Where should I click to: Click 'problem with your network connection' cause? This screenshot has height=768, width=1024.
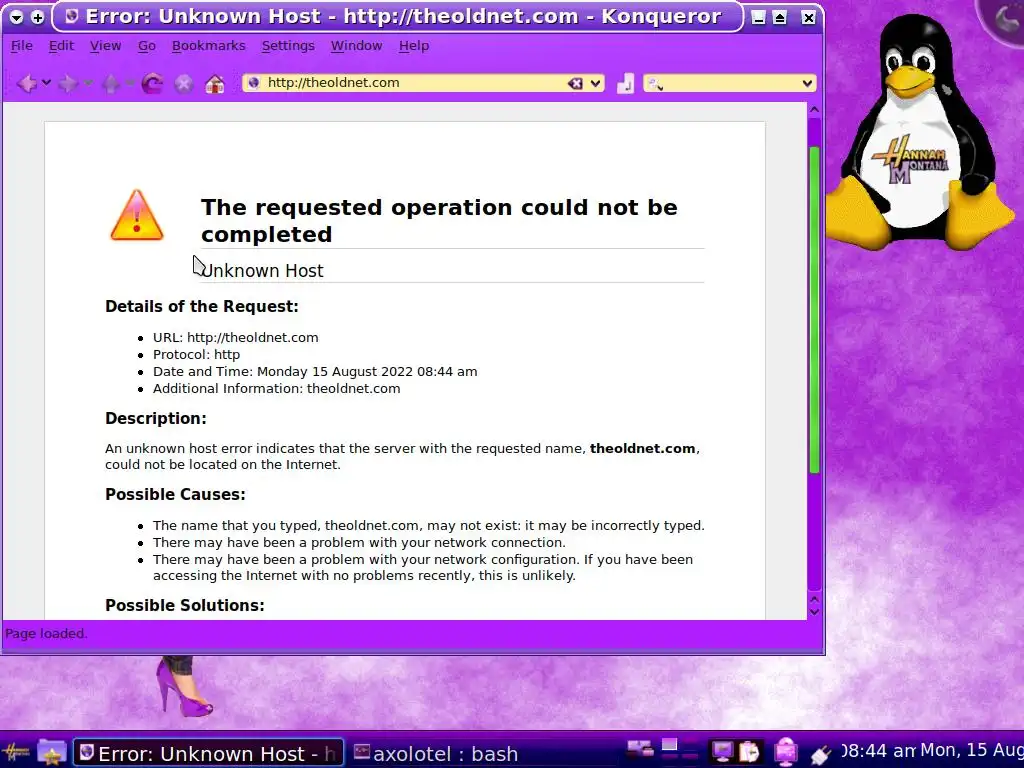point(359,543)
